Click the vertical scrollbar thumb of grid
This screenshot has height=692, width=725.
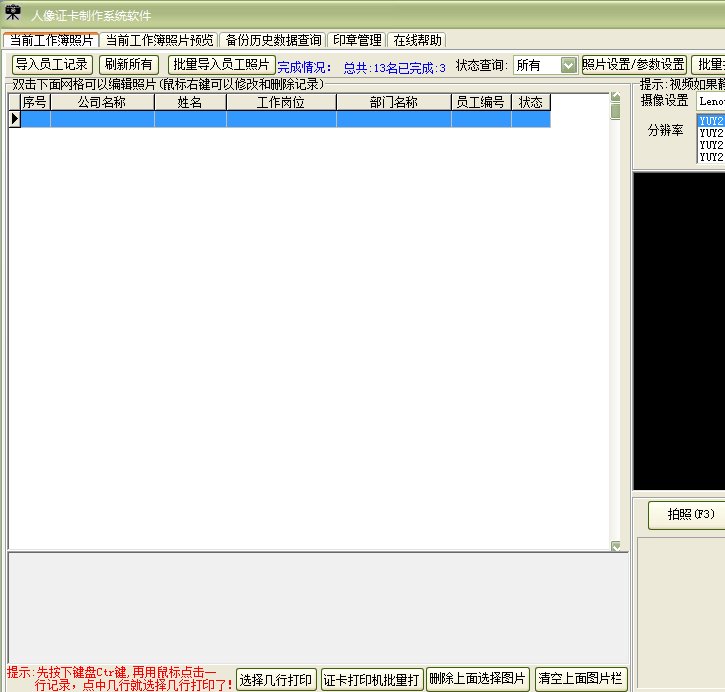tap(615, 111)
